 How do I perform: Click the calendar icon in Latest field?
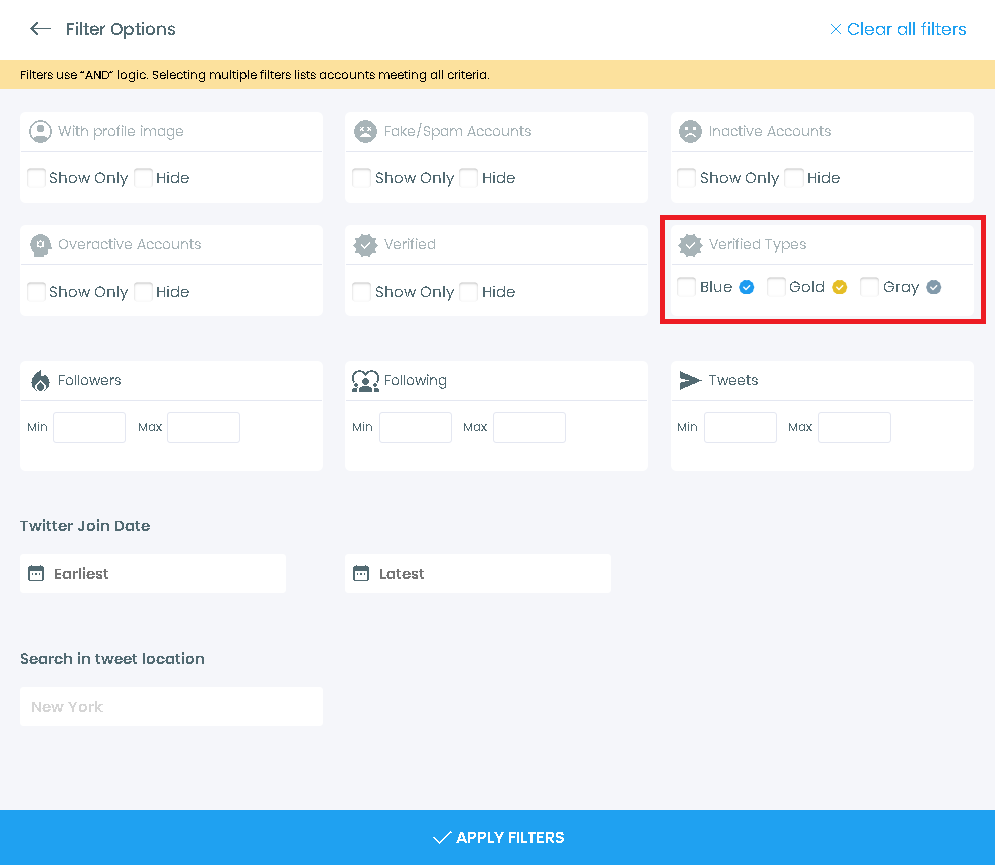pyautogui.click(x=361, y=574)
